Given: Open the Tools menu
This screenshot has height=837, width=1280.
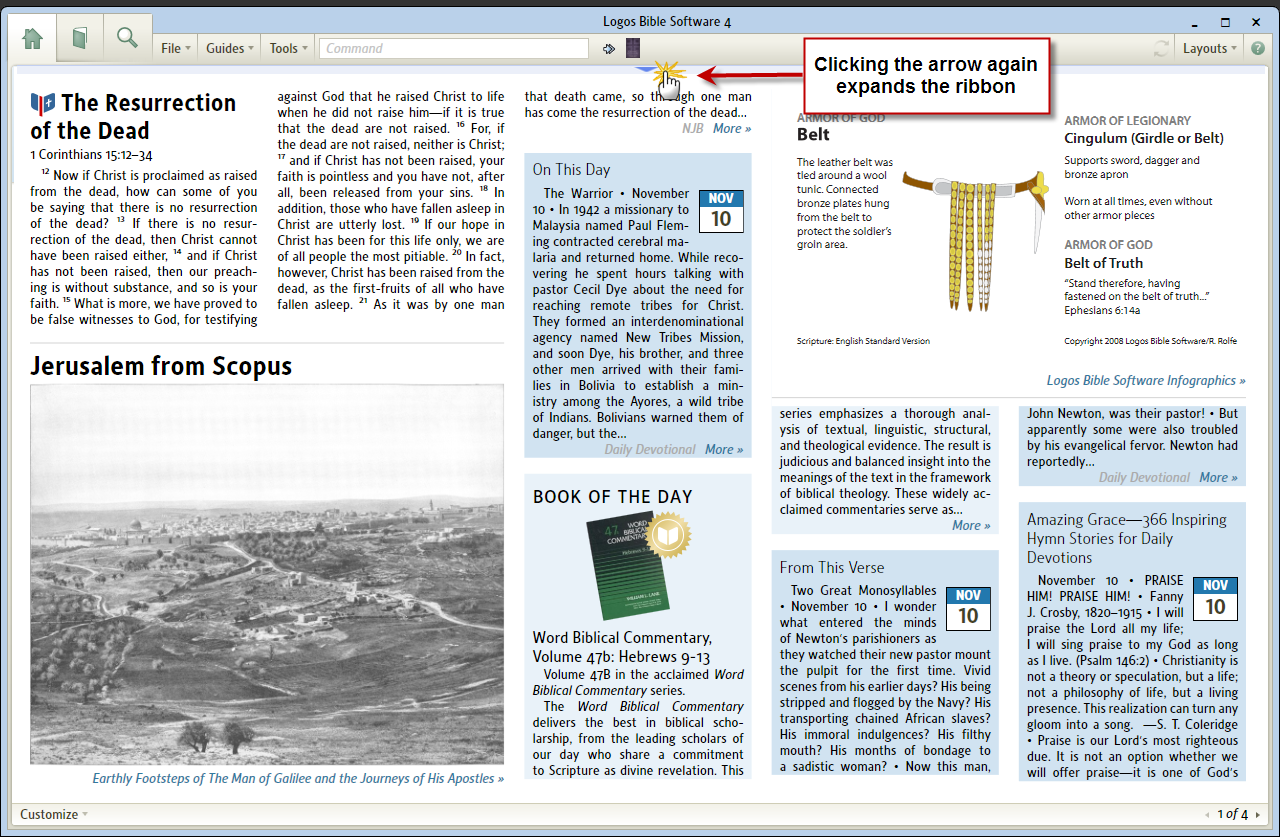Looking at the screenshot, I should 289,48.
